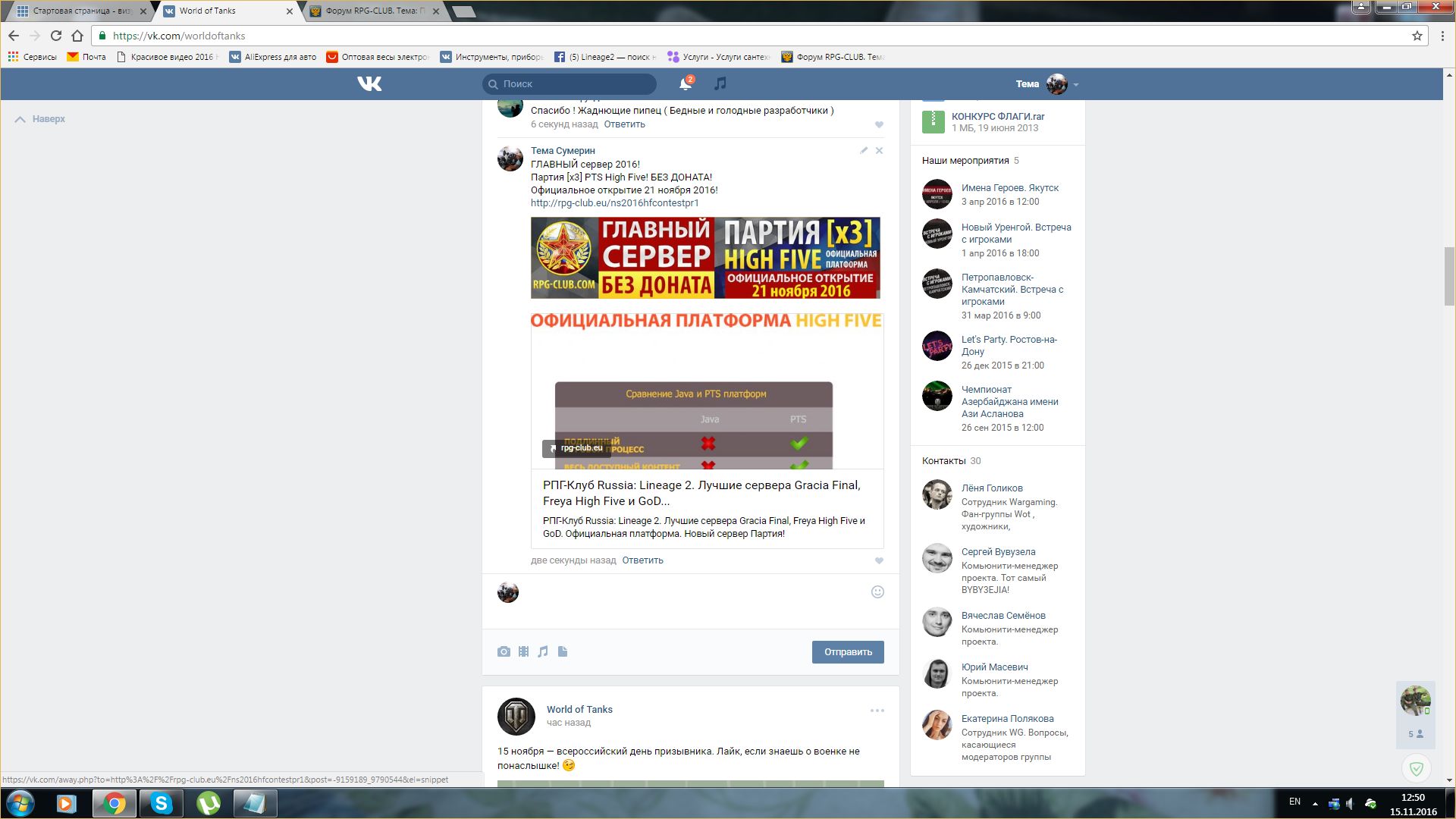Bookmark this page with star icon
The height and width of the screenshot is (819, 1456).
[1417, 36]
